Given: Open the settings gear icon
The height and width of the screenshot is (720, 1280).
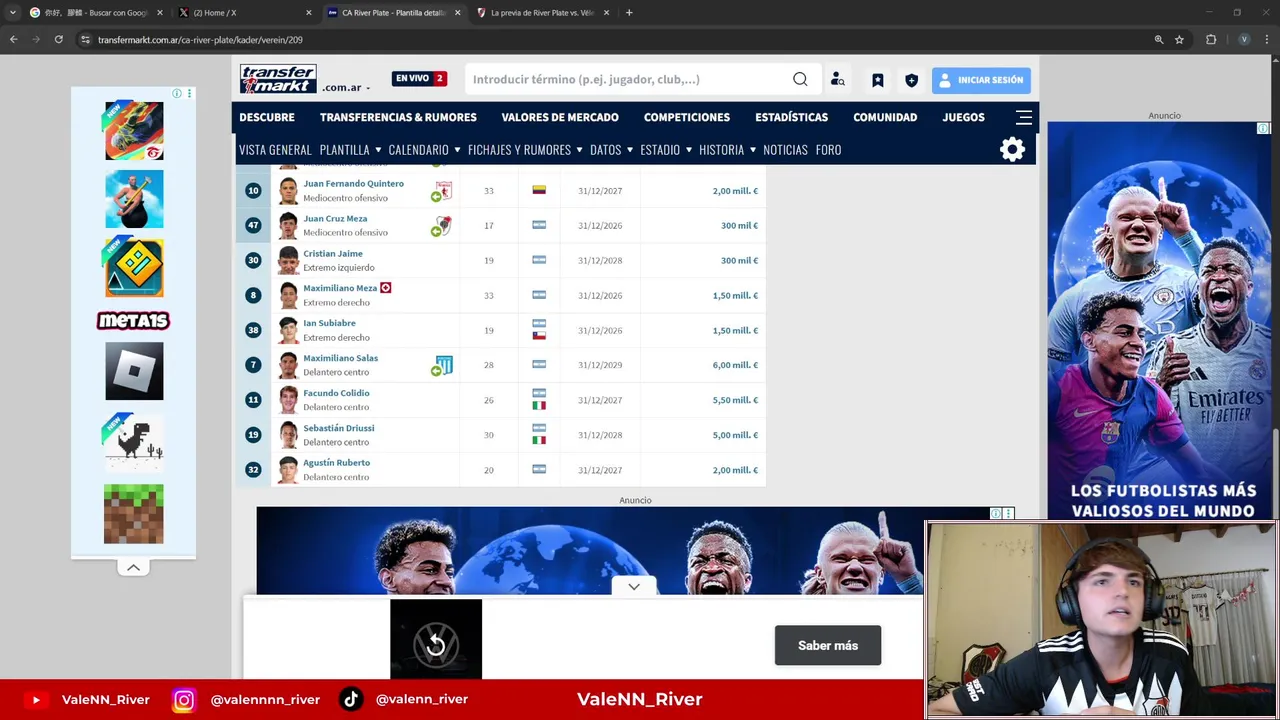Looking at the screenshot, I should point(1012,150).
